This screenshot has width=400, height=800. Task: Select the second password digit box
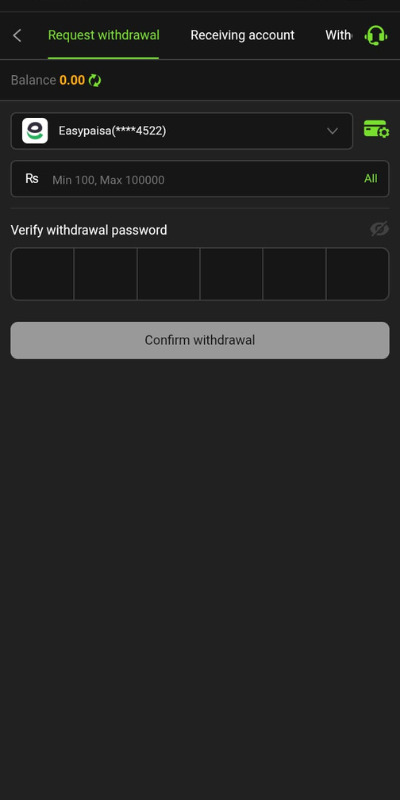(106, 274)
